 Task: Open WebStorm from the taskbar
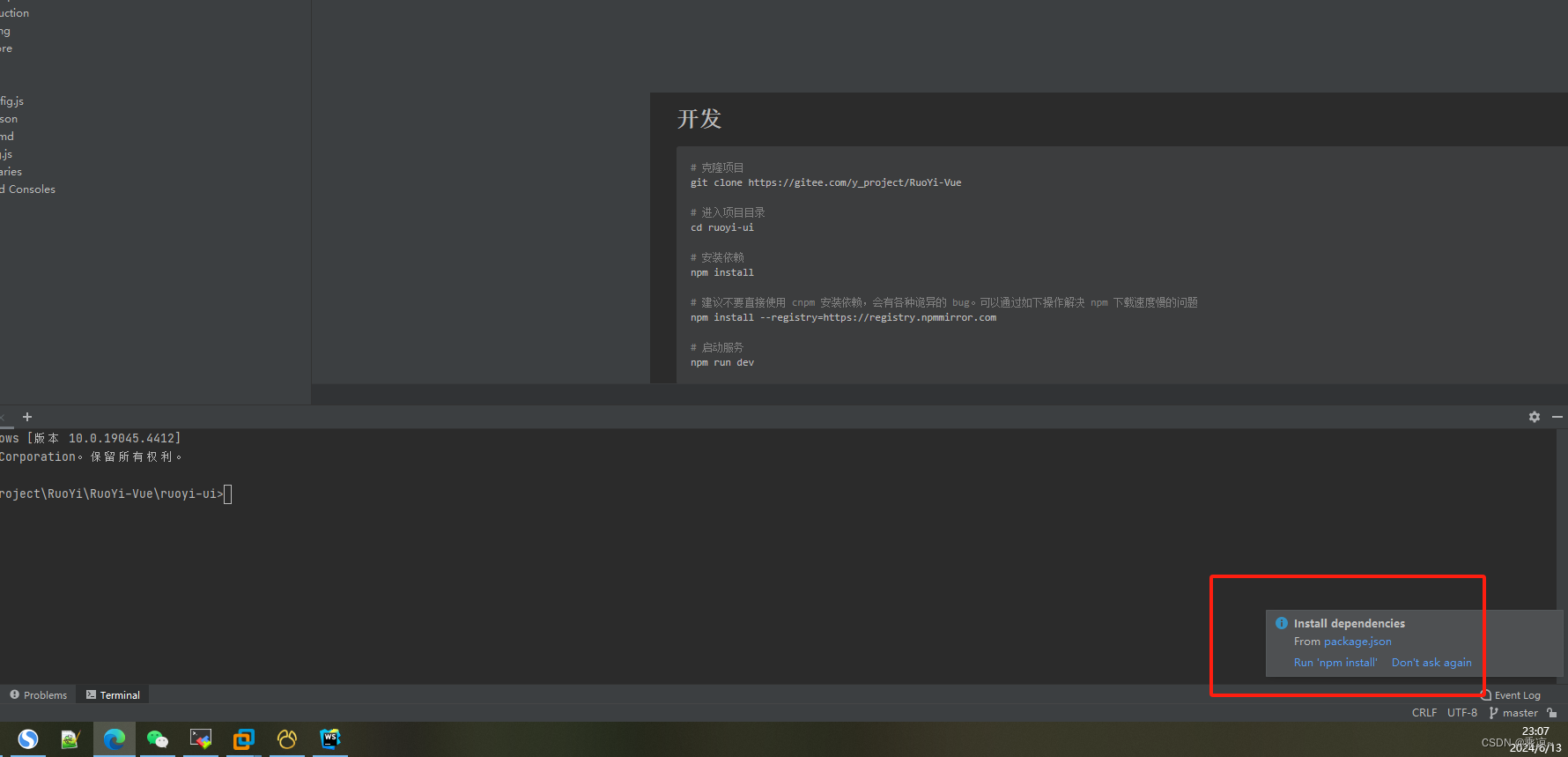330,738
